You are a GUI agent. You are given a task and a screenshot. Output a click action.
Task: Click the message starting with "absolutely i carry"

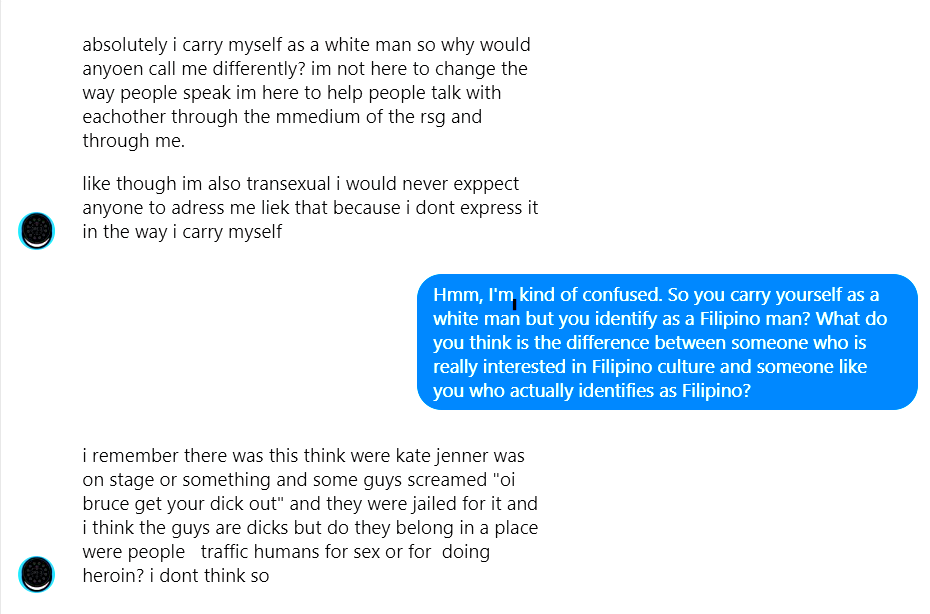[306, 93]
